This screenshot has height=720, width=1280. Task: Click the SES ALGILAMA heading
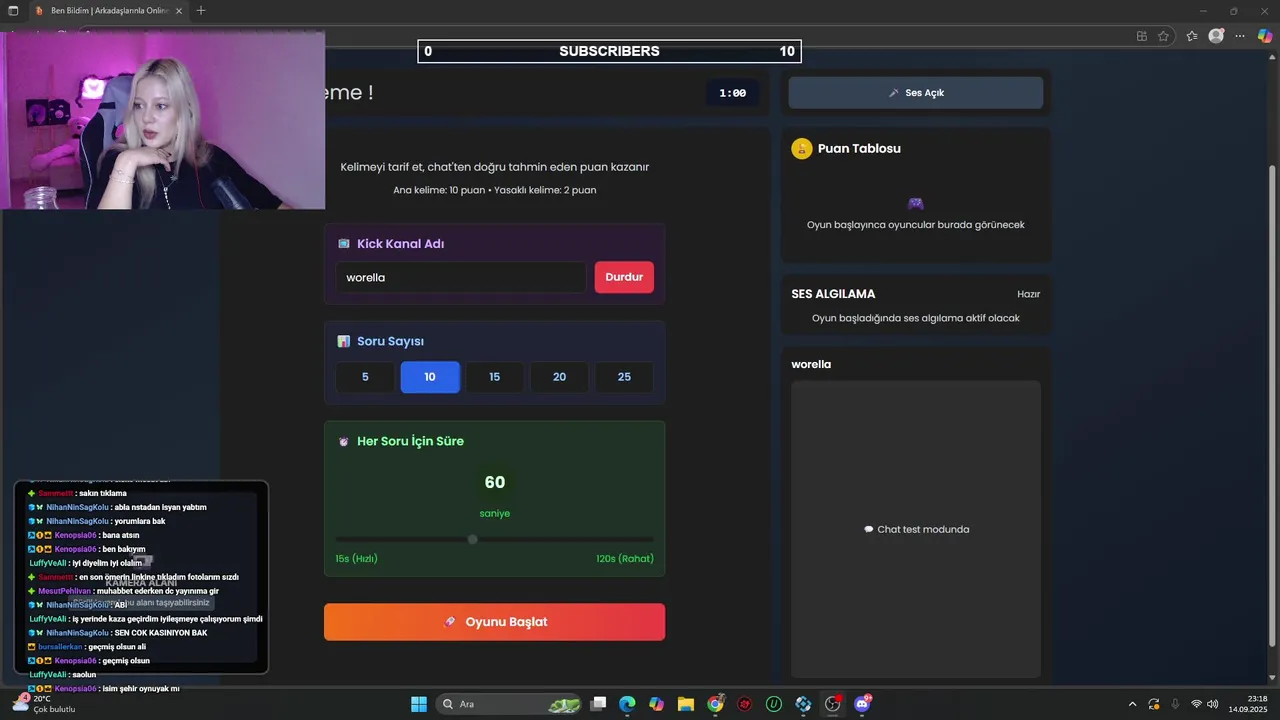[x=833, y=294]
